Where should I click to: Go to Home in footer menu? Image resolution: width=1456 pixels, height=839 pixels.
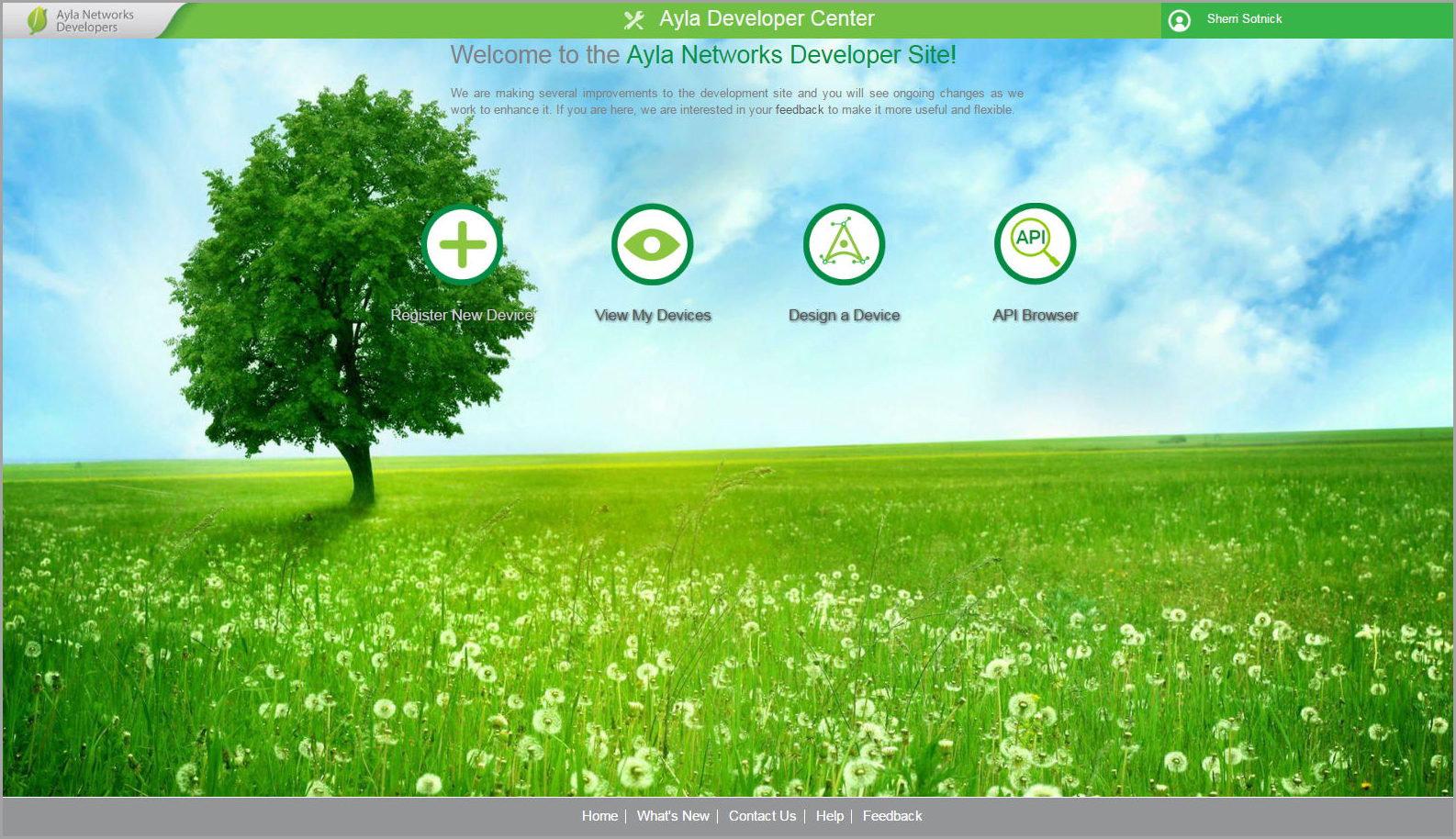tap(599, 816)
